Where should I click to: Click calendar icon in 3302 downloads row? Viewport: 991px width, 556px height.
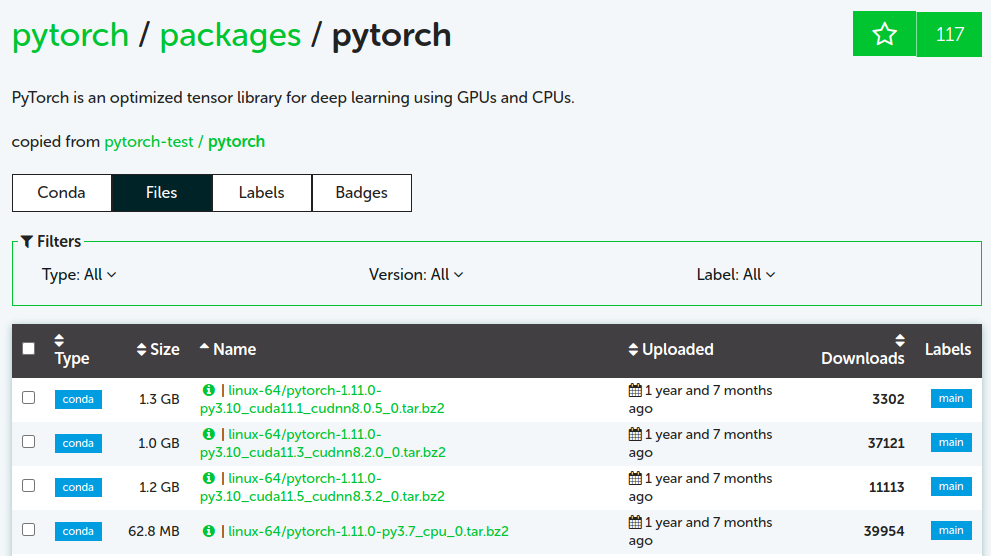coord(635,390)
